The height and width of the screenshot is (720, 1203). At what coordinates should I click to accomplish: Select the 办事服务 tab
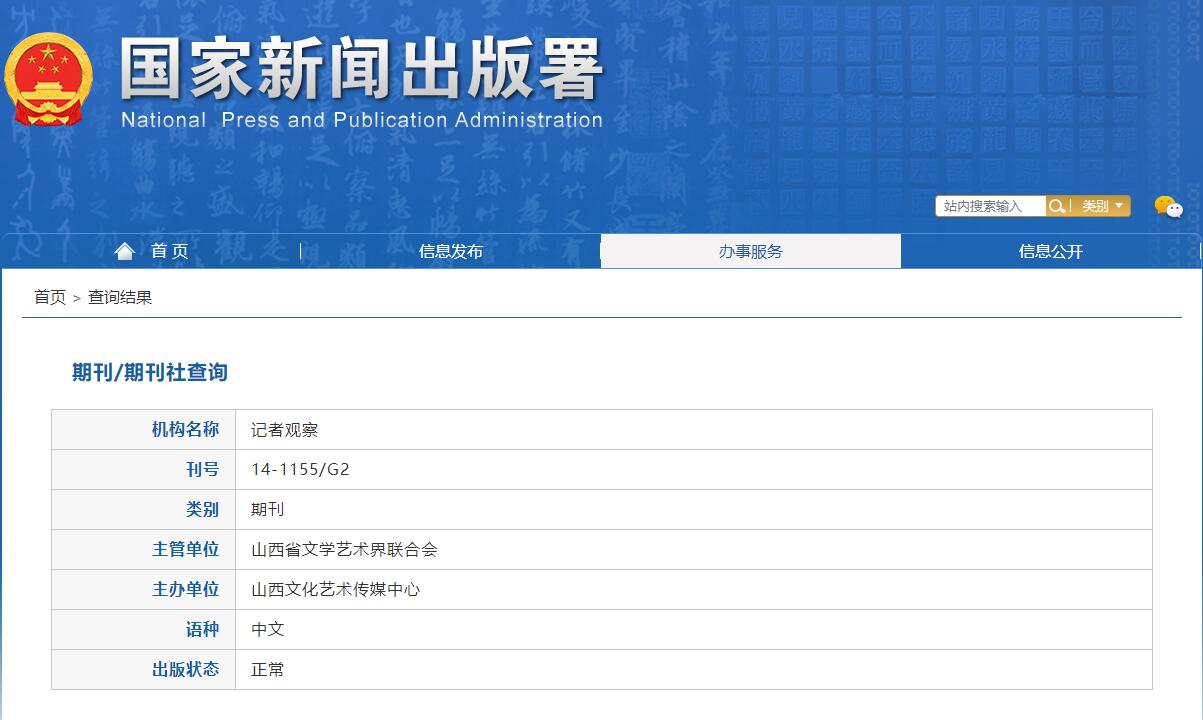click(750, 251)
